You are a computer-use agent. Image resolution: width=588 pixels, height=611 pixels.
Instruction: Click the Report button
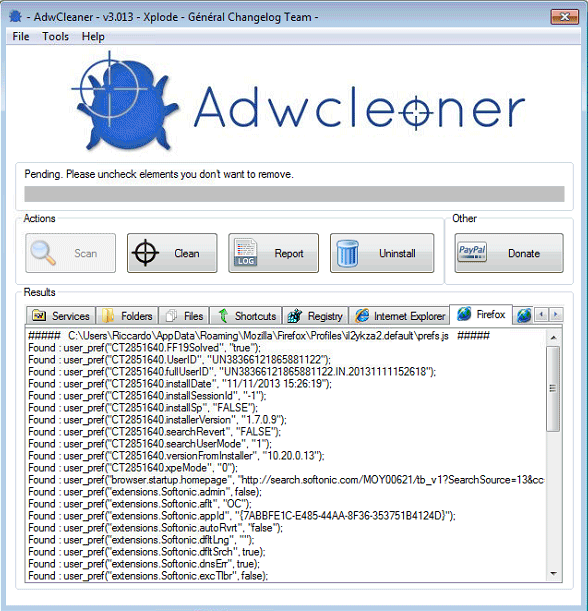click(274, 253)
